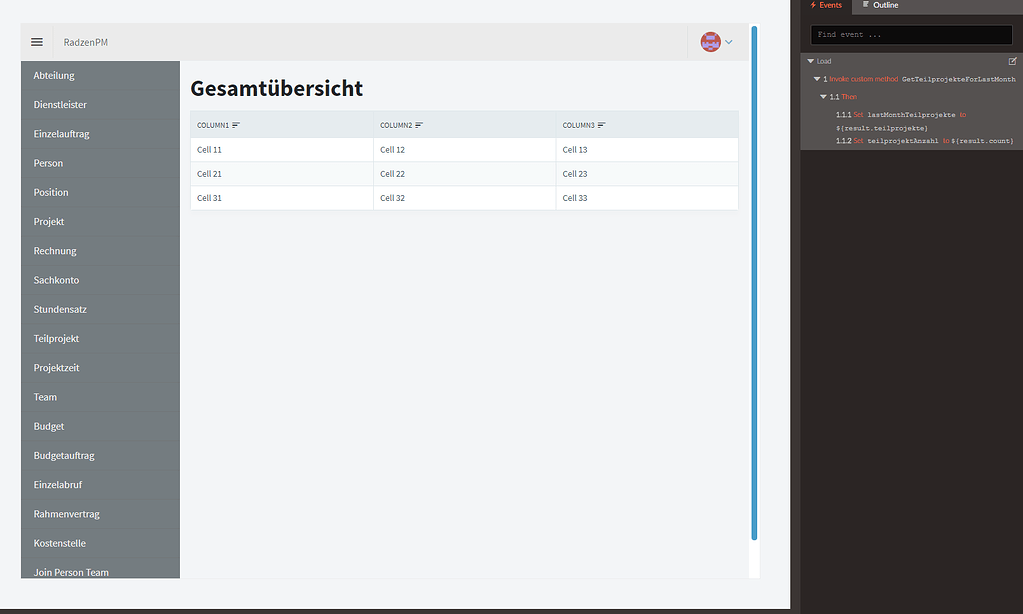Open the Cell 11 link
Viewport: 1023px width, 614px height.
tap(208, 149)
